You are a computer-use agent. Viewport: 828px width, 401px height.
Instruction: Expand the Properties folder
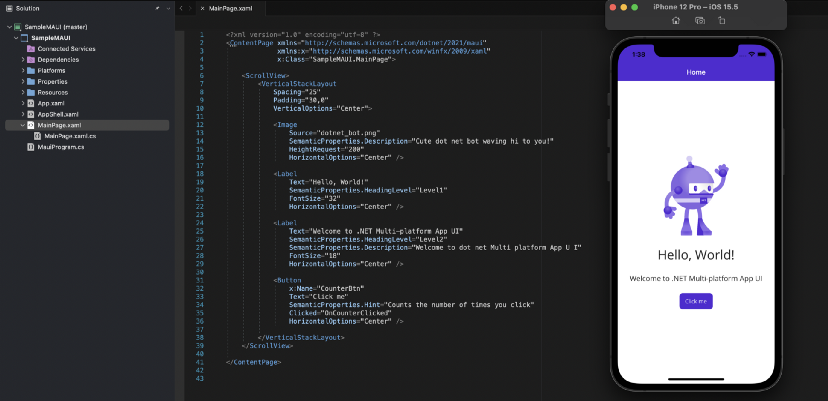(x=23, y=81)
